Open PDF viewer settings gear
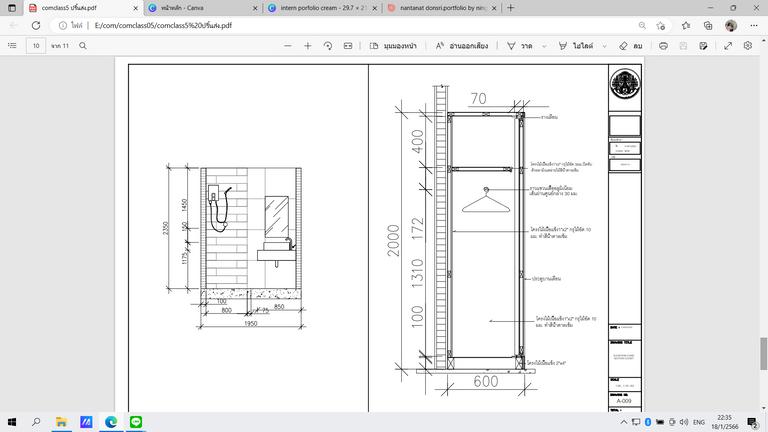The height and width of the screenshot is (432, 768). (x=748, y=46)
